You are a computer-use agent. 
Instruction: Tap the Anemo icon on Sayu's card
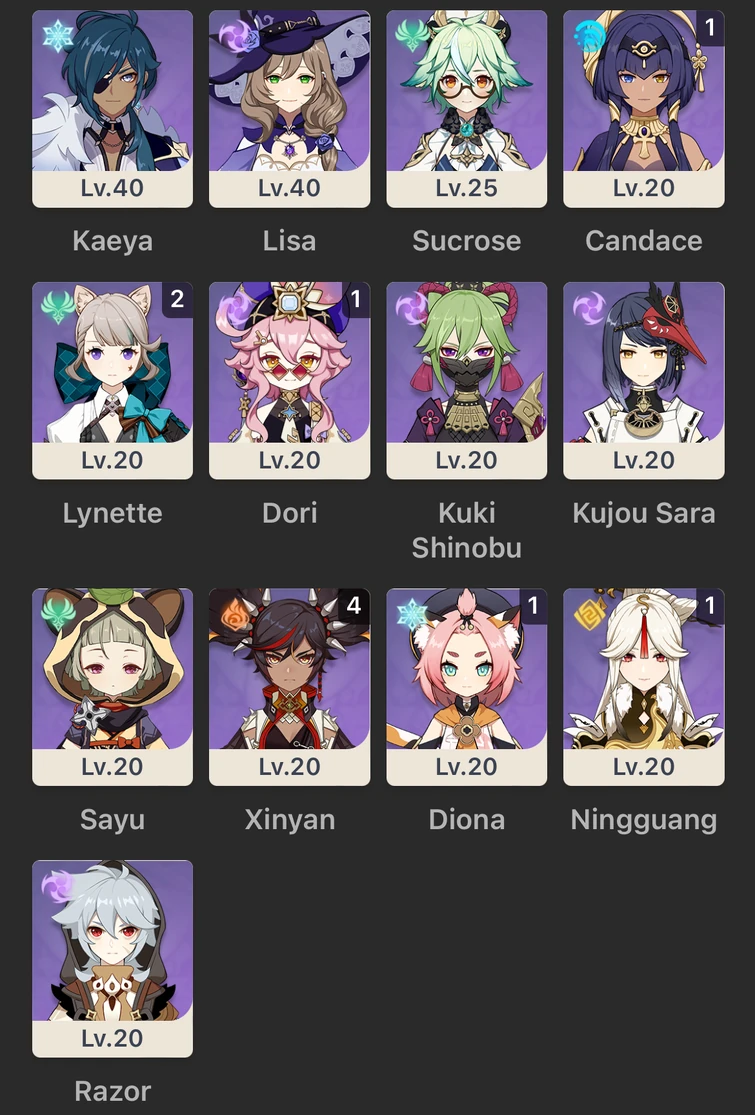pyautogui.click(x=58, y=614)
